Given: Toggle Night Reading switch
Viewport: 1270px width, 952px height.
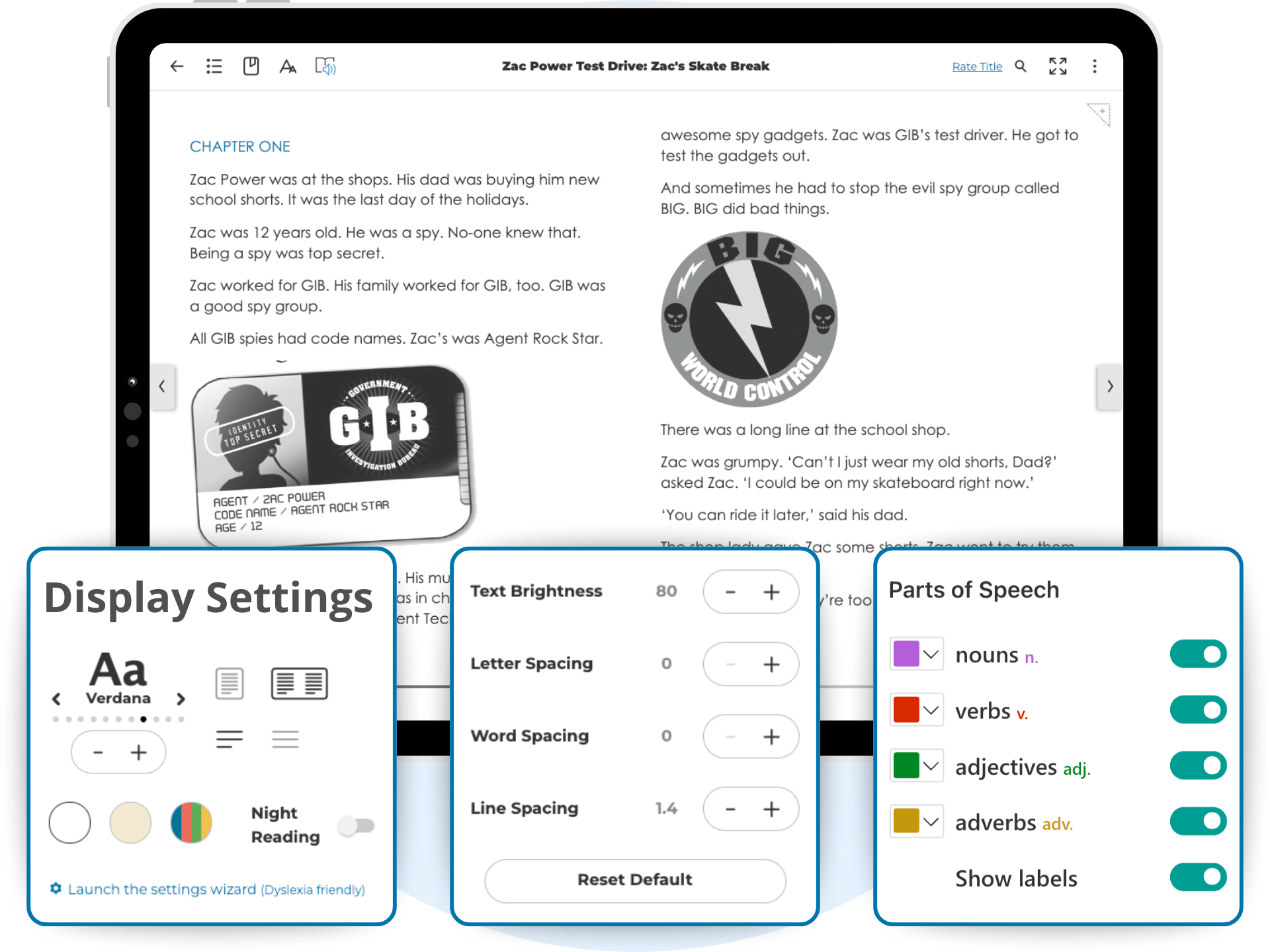Looking at the screenshot, I should 357,825.
